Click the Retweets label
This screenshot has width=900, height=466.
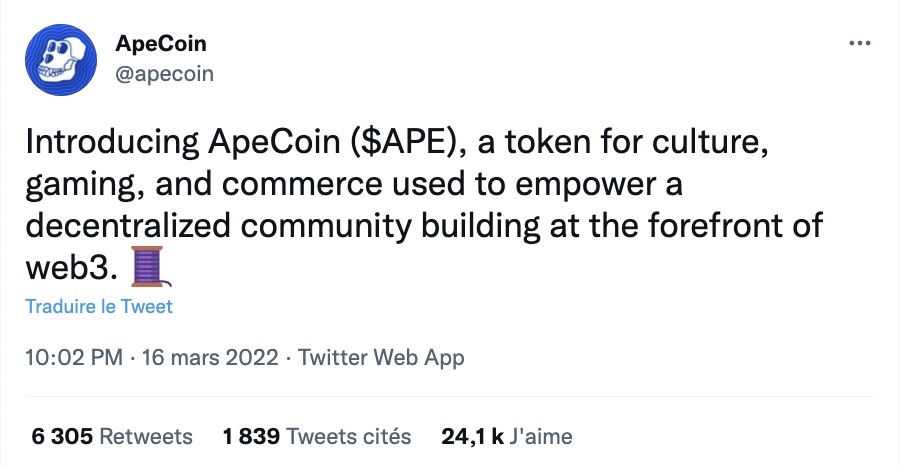tap(146, 437)
